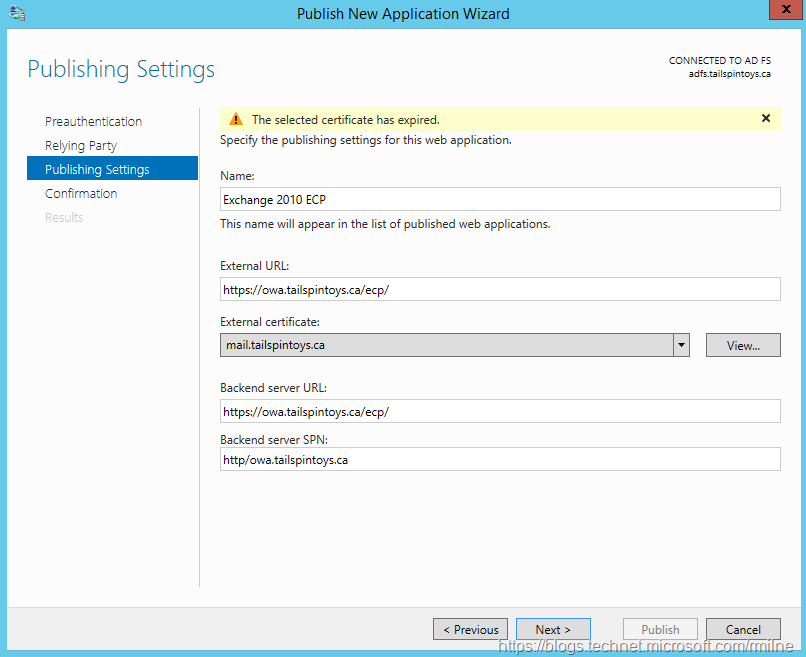Cancel the publishing wizard

743,629
